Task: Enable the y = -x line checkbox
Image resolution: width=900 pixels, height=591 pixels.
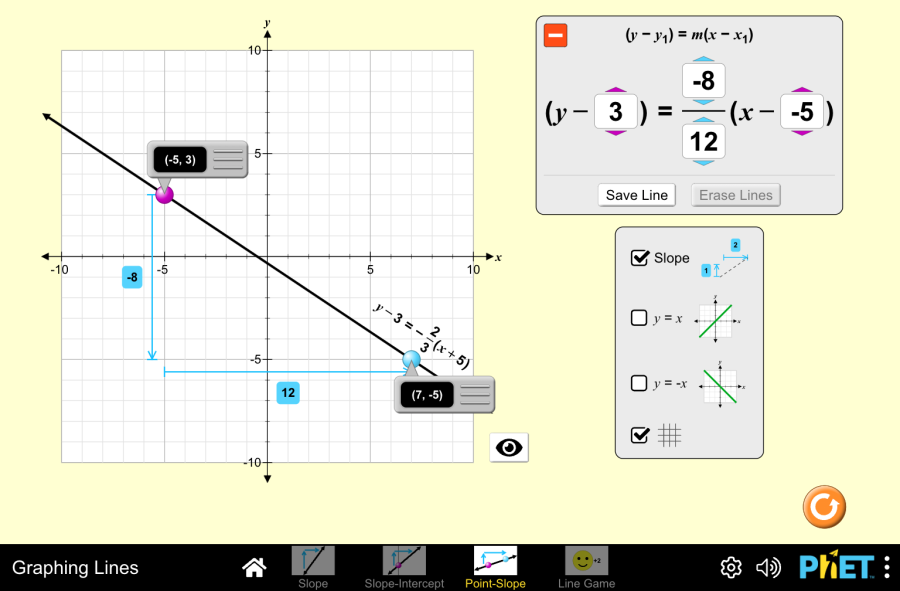Action: pyautogui.click(x=640, y=383)
